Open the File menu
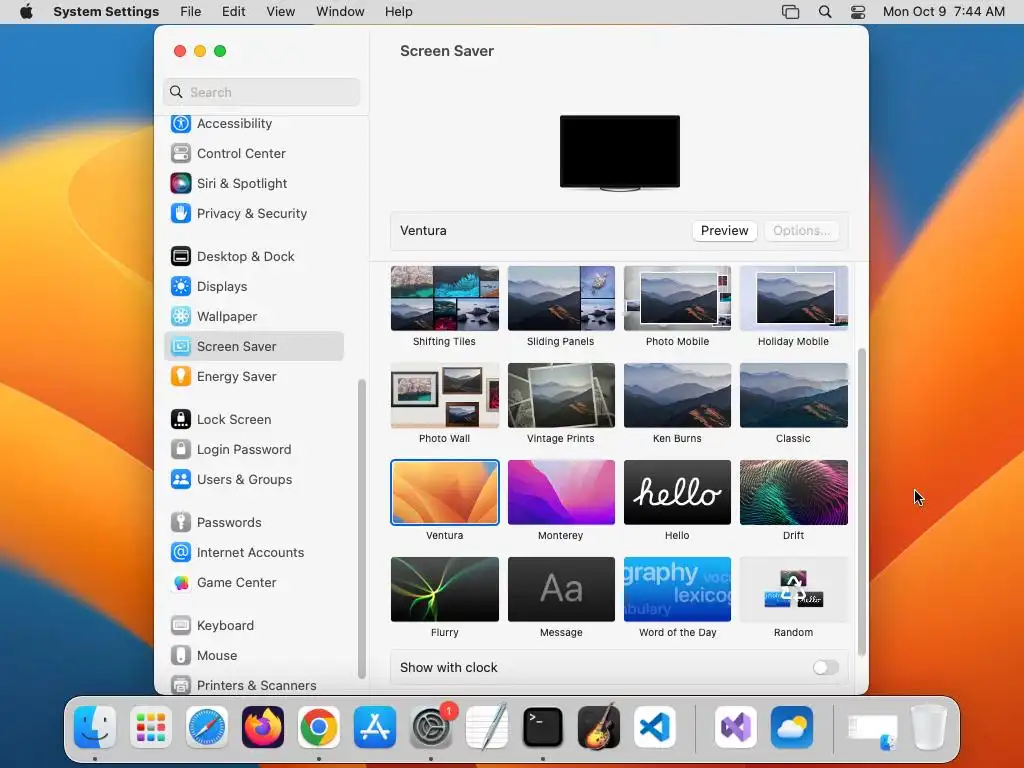 pos(191,12)
